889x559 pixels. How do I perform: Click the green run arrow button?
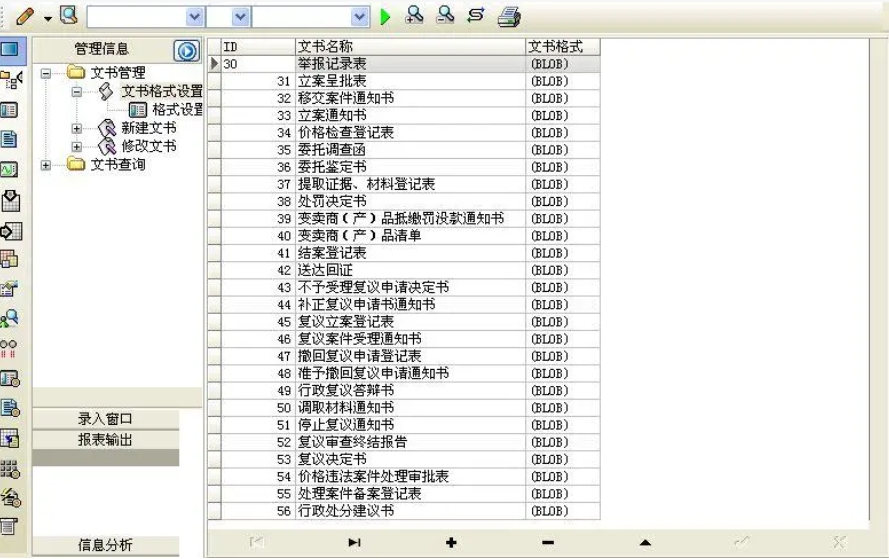pyautogui.click(x=386, y=16)
